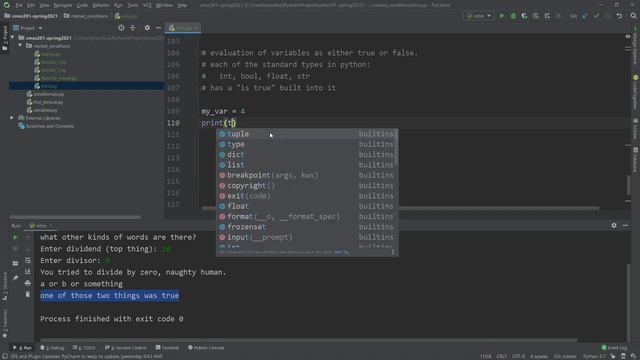Open the TODO tool window tab
Image resolution: width=640 pixels, height=360 pixels.
pyautogui.click(x=84, y=348)
